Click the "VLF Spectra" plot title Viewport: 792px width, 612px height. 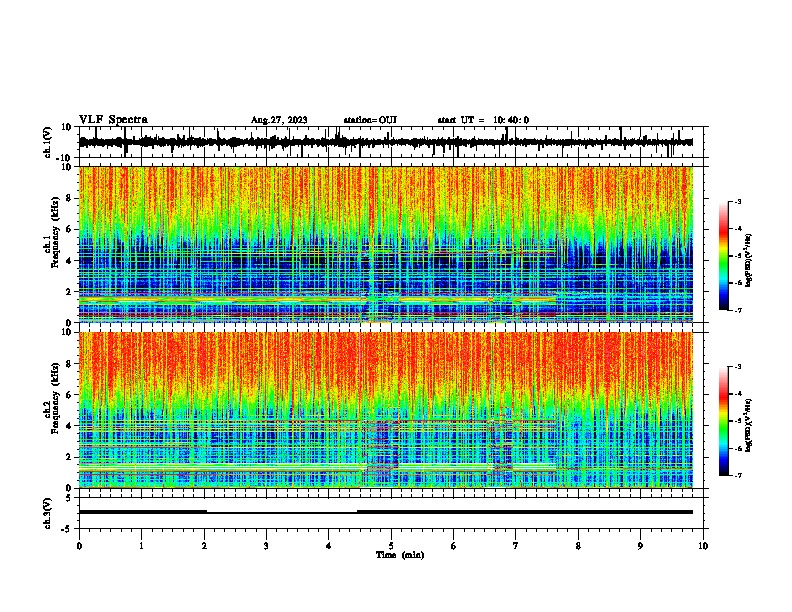113,120
